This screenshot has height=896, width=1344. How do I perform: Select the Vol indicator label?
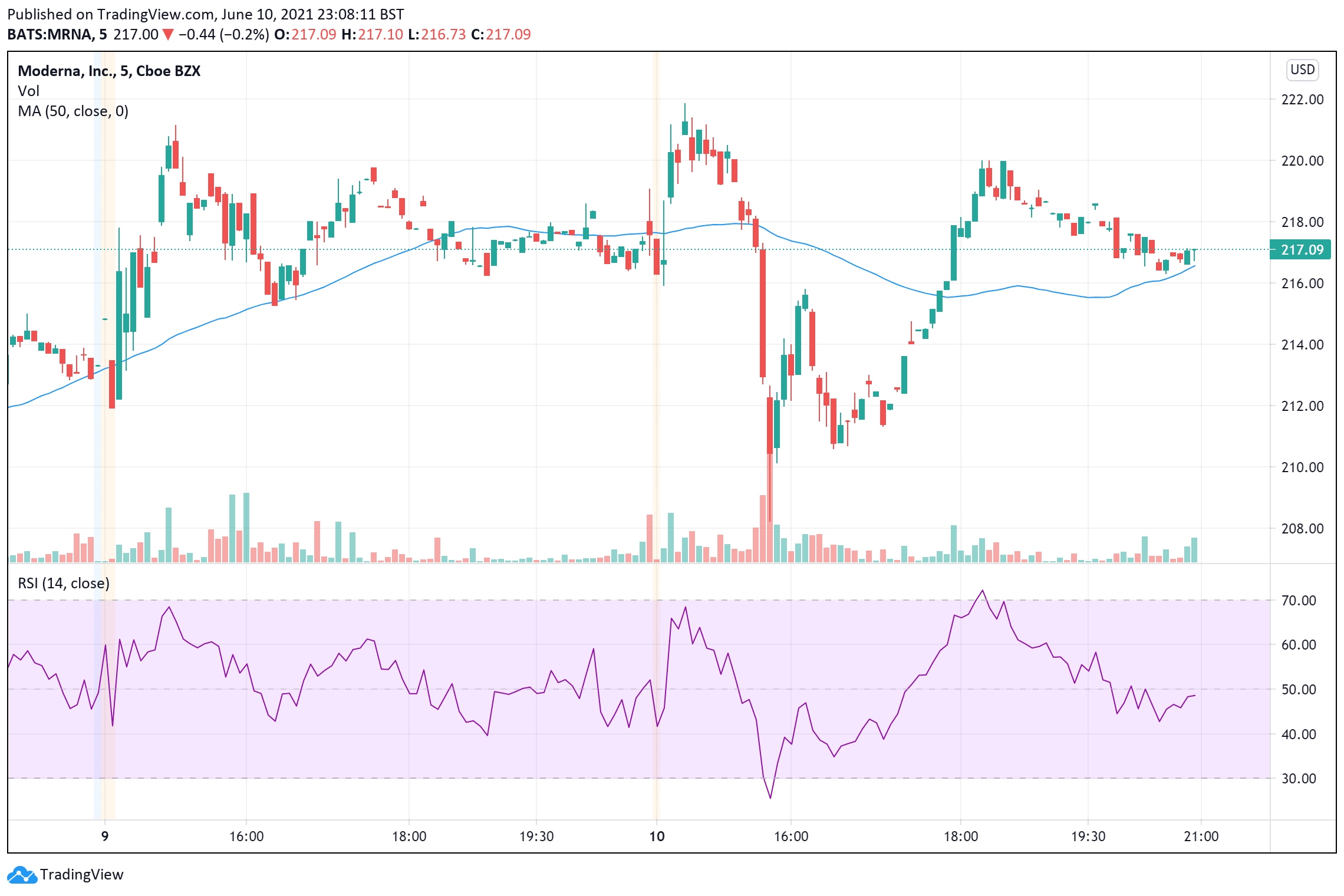28,91
